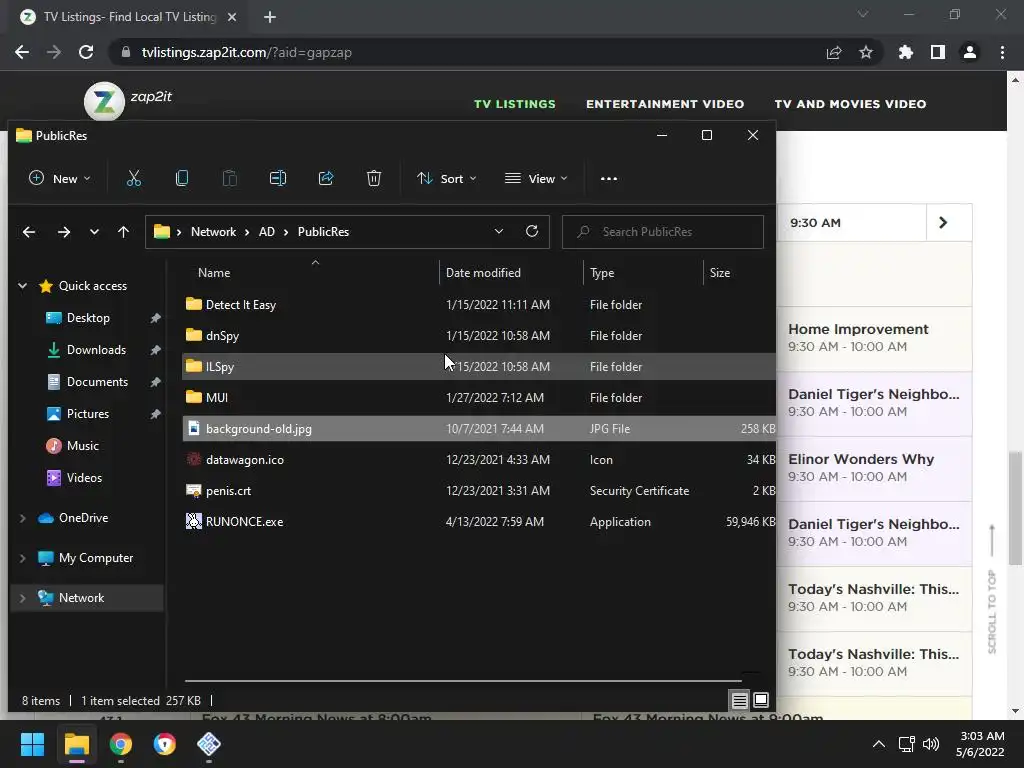1024x768 pixels.
Task: Sort by the Type column header
Action: 602,273
